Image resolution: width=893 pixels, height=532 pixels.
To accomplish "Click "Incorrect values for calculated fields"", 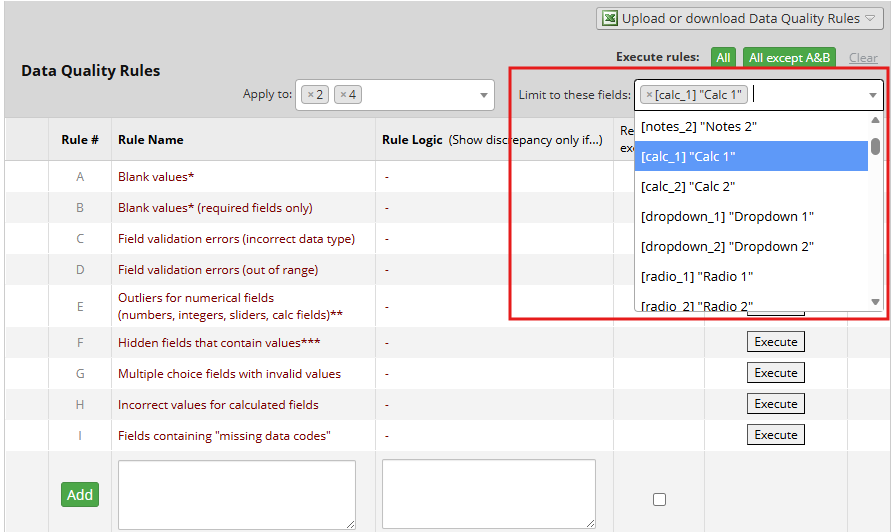I will click(218, 404).
